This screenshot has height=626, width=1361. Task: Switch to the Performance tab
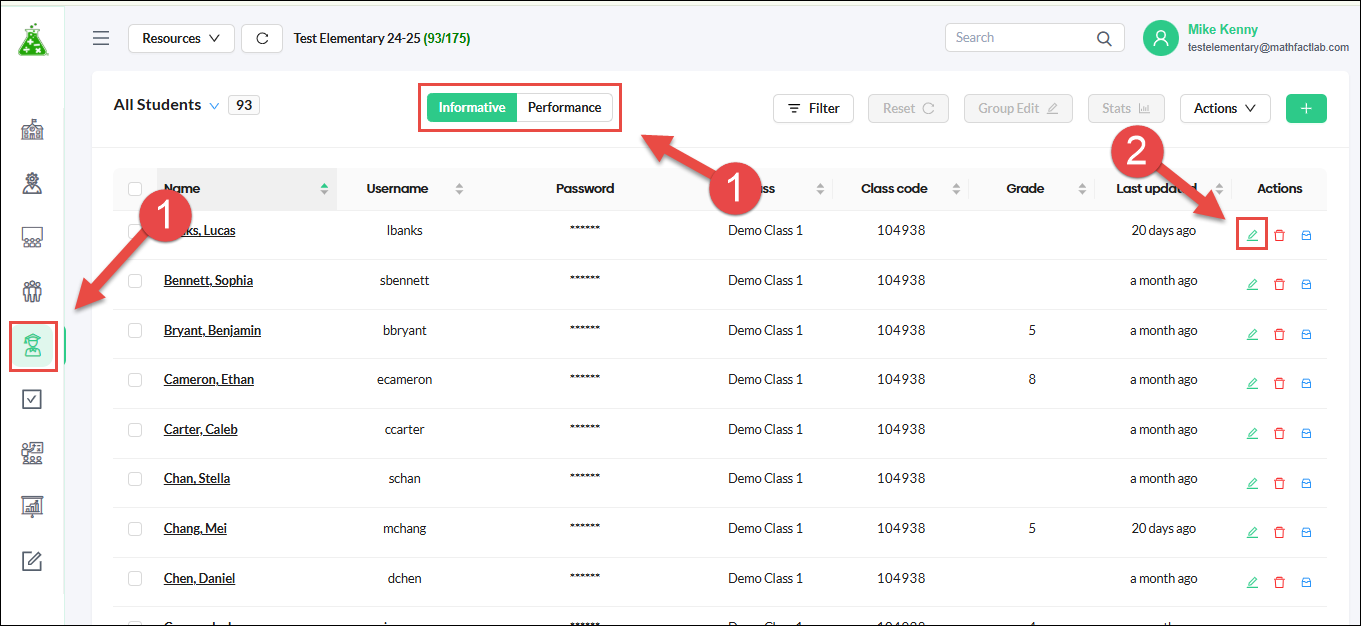(x=565, y=108)
